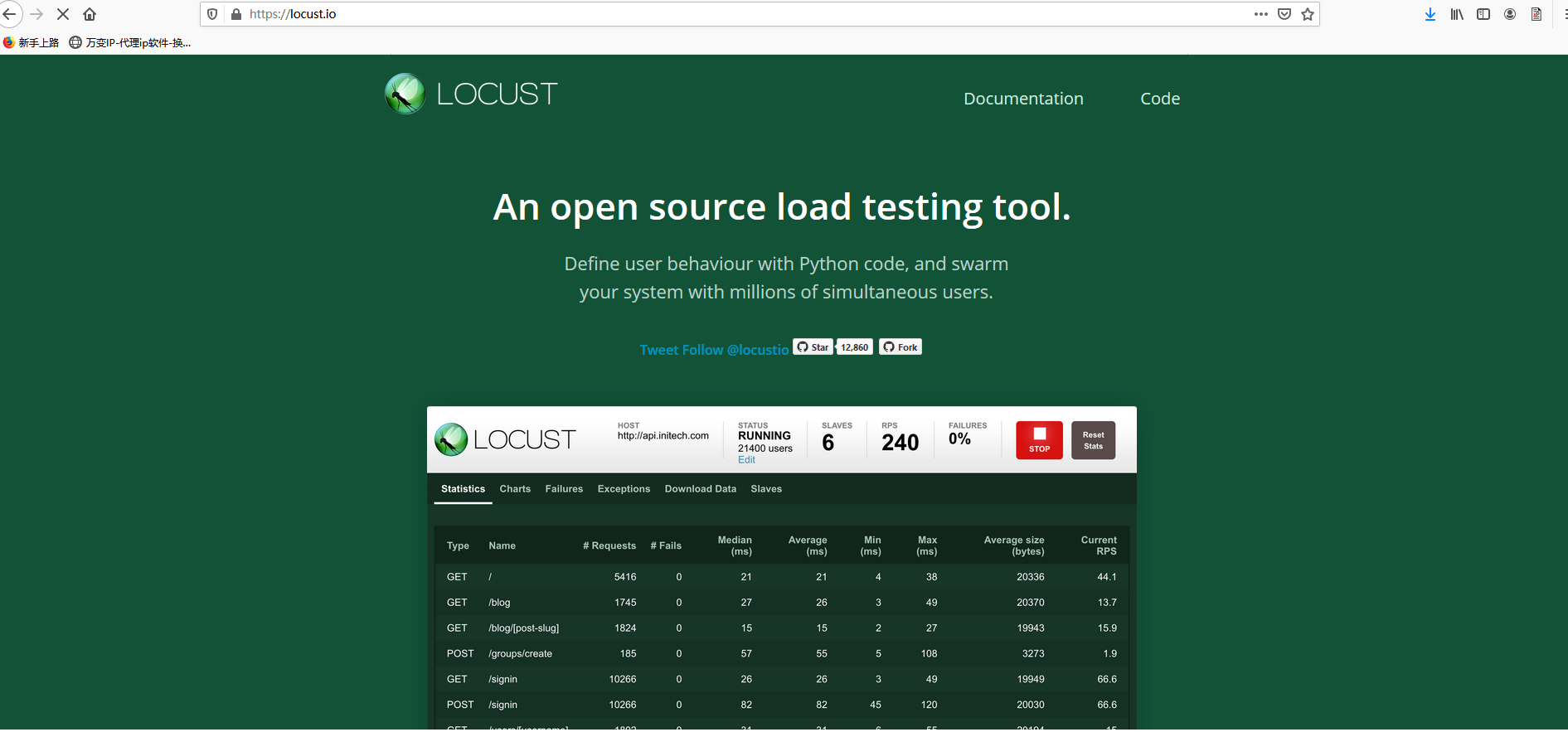Screen dimensions: 1568x732
Task: Click the Name column header
Action: coord(502,545)
